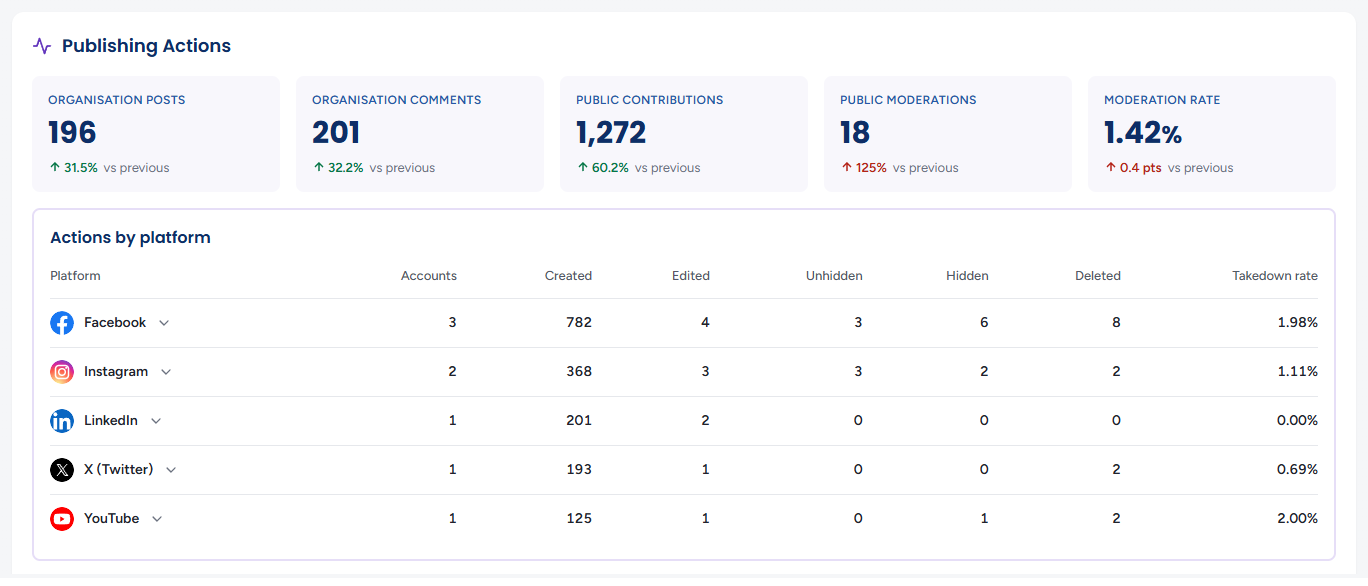Viewport: 1368px width, 586px height.
Task: Click the Actions by platform heading
Action: pos(130,238)
